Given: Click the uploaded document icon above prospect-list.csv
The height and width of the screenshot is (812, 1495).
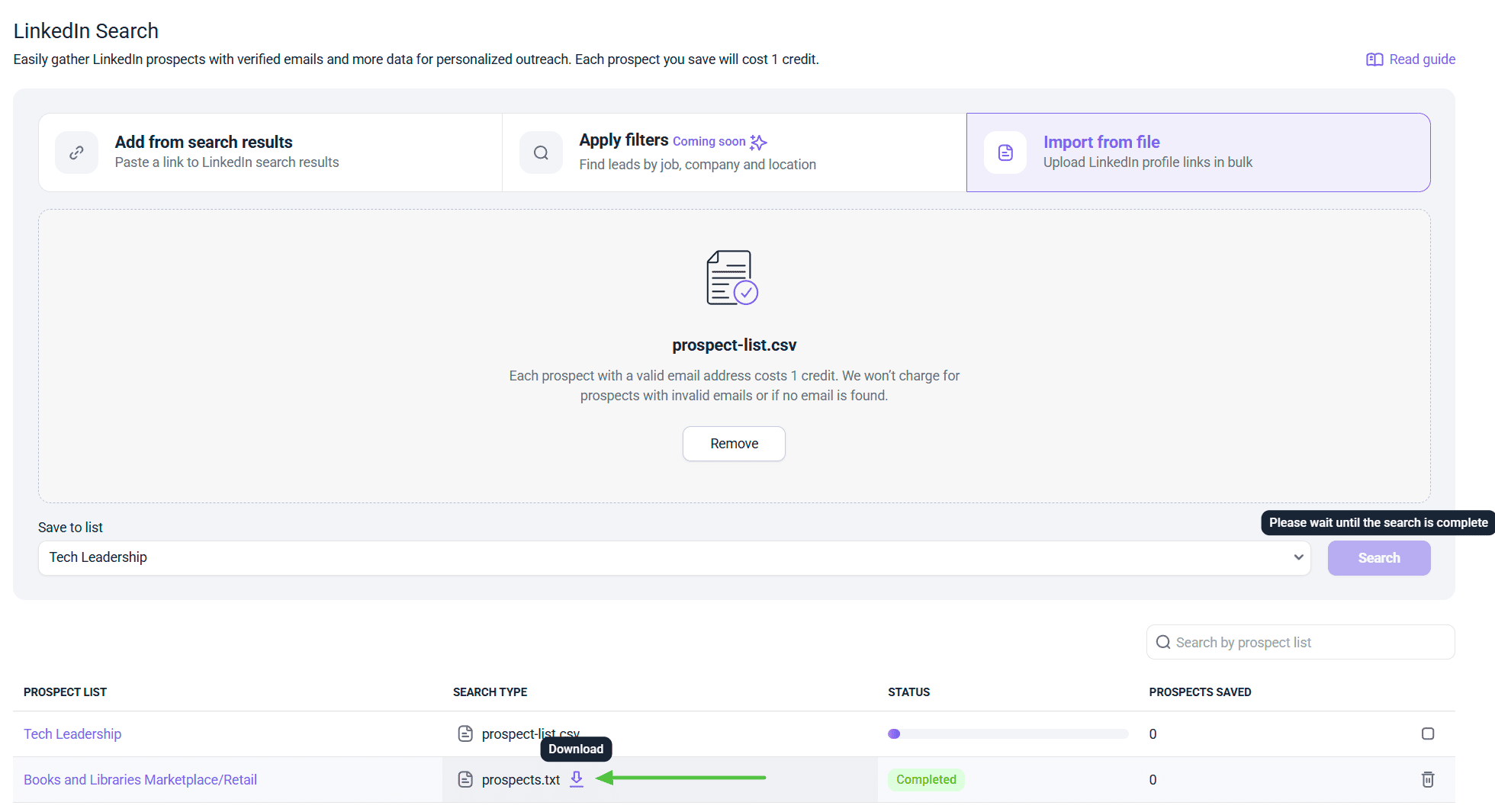Looking at the screenshot, I should pyautogui.click(x=731, y=278).
